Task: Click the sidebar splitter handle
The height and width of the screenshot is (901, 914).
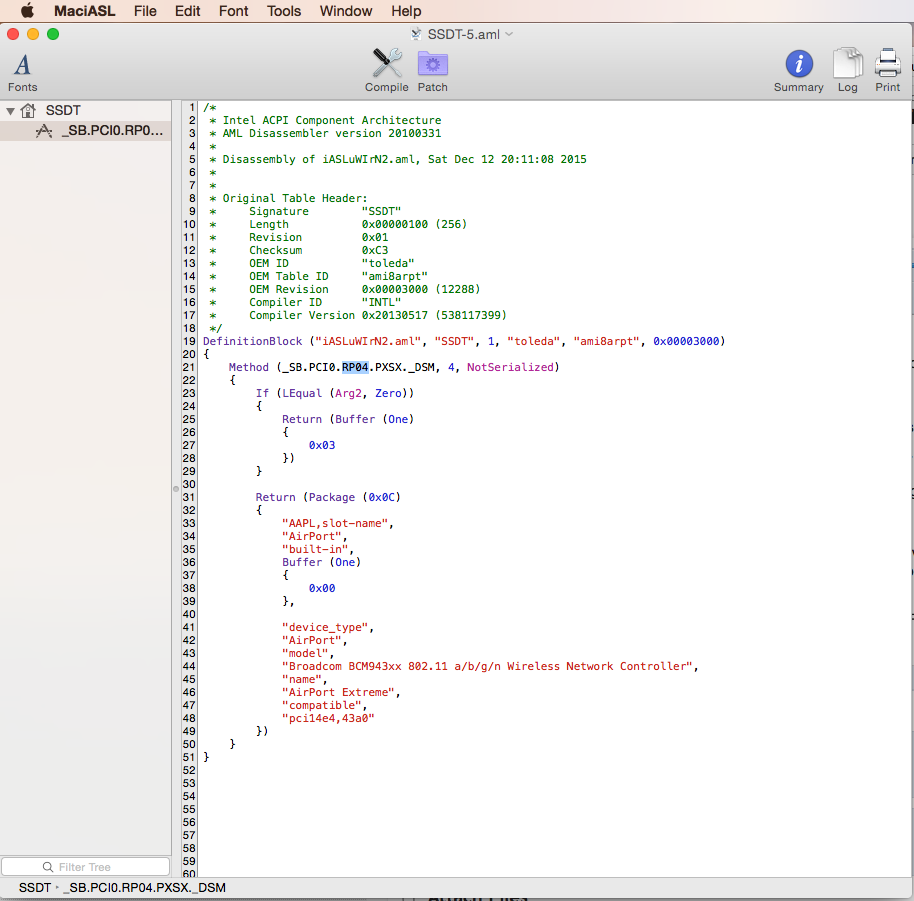Action: tap(176, 489)
